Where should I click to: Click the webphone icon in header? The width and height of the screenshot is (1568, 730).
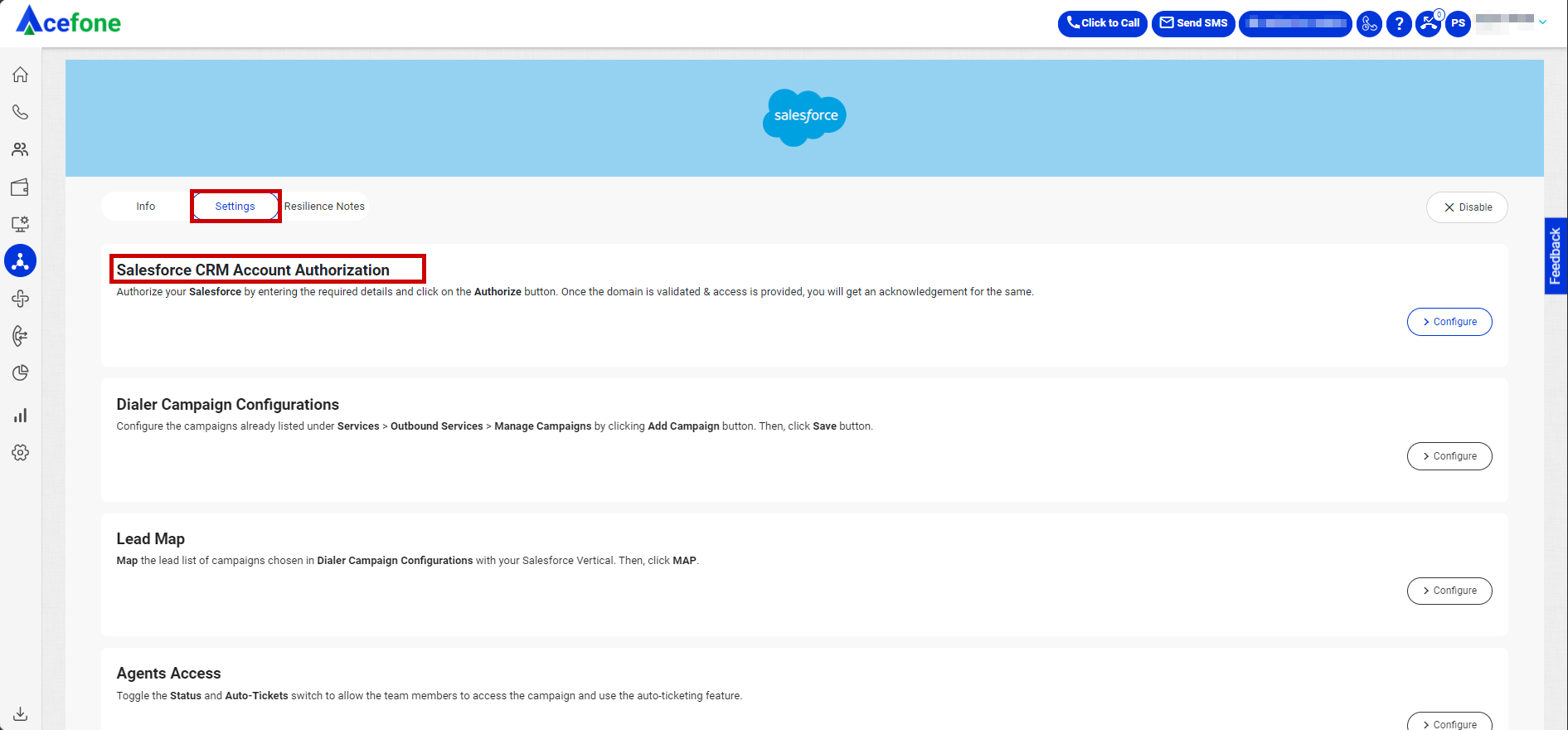point(1369,24)
